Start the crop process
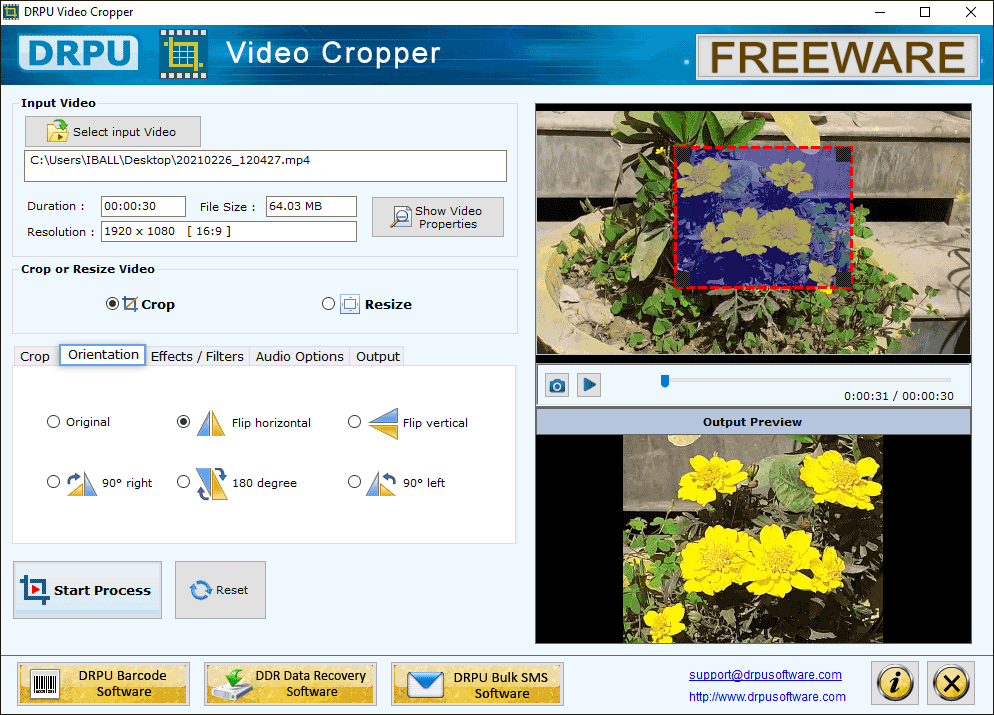The image size is (994, 715). click(87, 590)
